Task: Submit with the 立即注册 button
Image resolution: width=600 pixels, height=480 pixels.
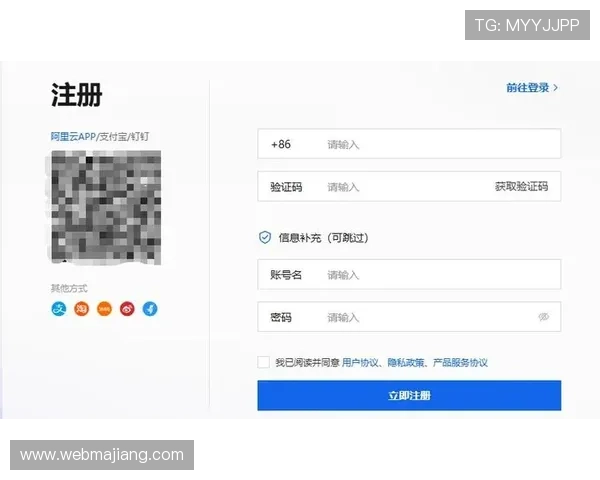Action: [409, 395]
